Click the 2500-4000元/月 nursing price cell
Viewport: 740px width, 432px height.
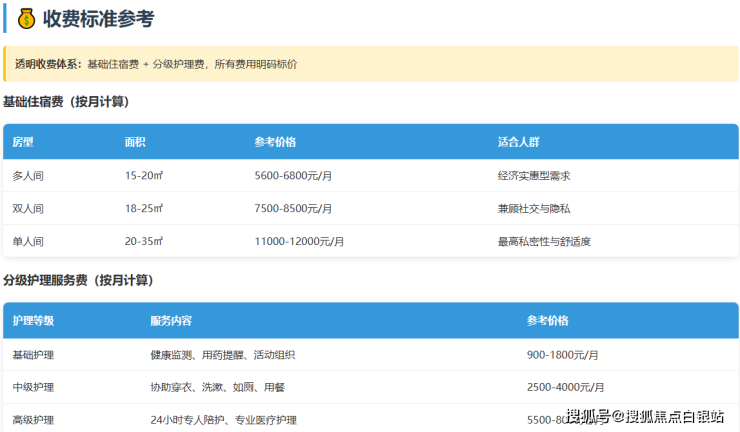[x=565, y=387]
